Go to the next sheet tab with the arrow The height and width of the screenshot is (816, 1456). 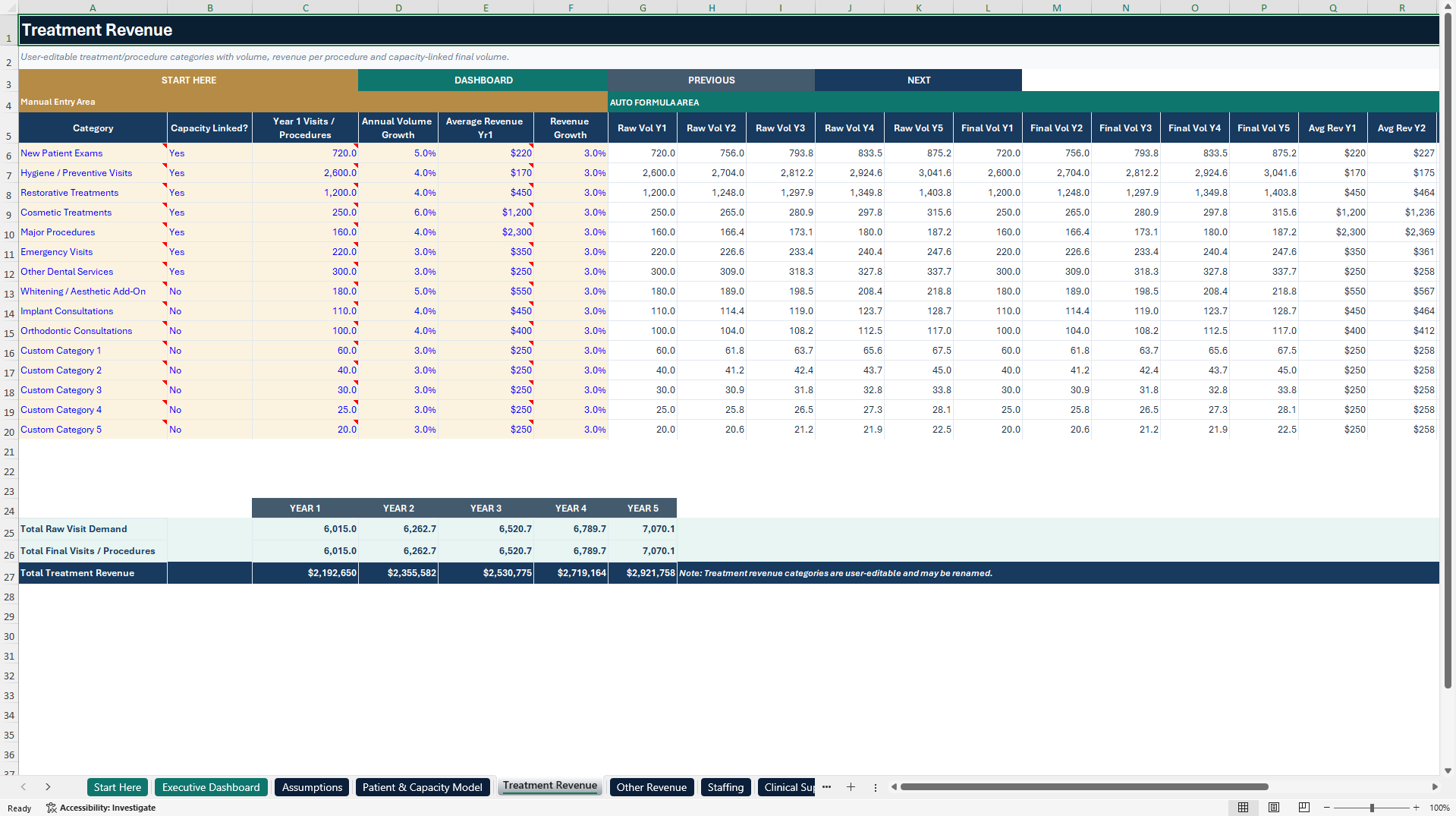[48, 787]
